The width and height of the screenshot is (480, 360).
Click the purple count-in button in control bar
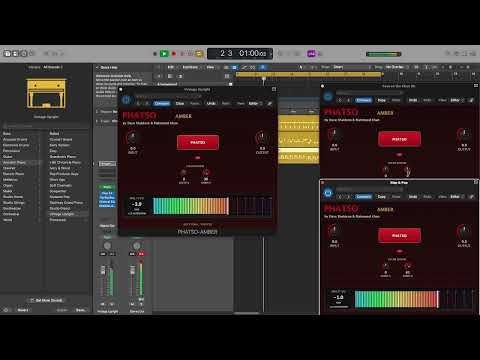pos(311,53)
